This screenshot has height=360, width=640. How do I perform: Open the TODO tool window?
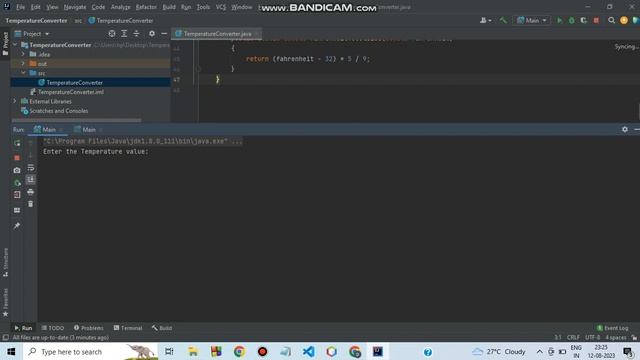pyautogui.click(x=53, y=328)
